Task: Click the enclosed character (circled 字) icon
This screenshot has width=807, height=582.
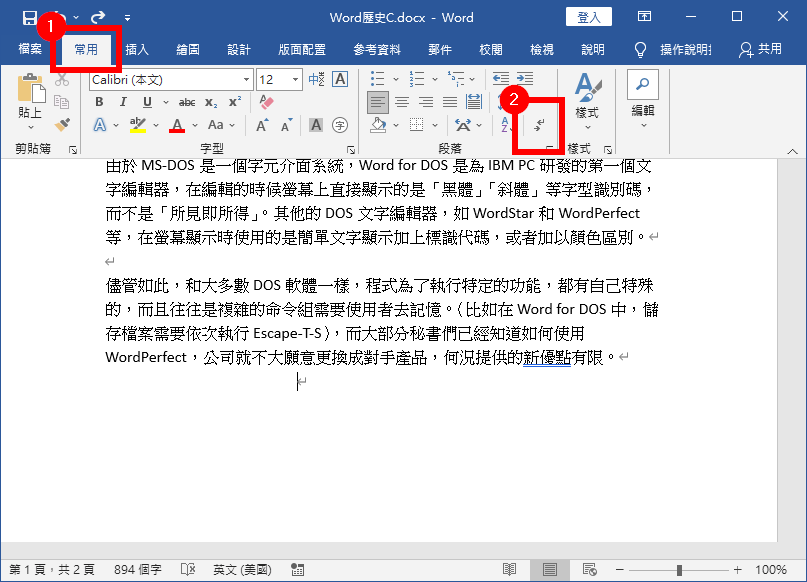Action: coord(340,125)
